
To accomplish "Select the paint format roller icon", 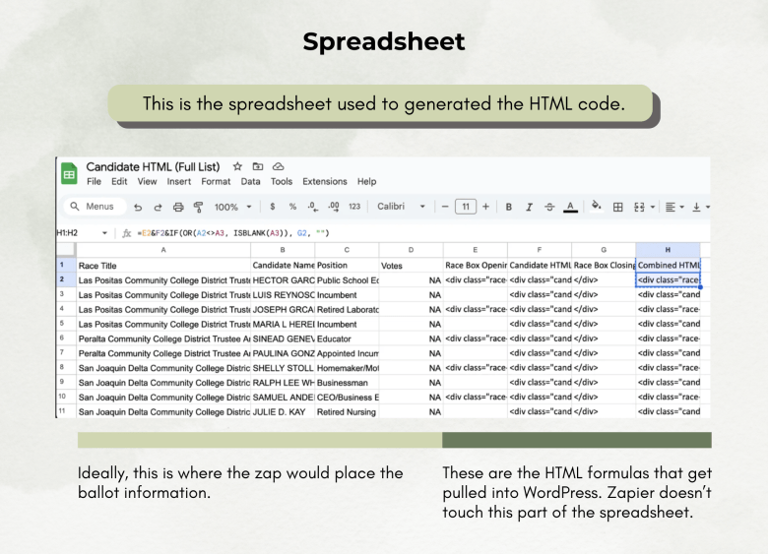I will click(x=198, y=207).
